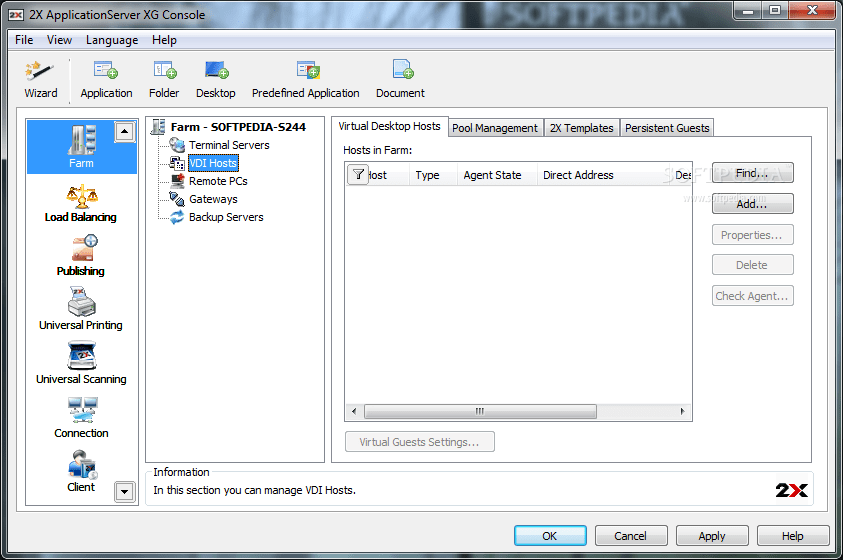Screen dimensions: 843x560
Task: Open the Client category
Action: point(81,471)
